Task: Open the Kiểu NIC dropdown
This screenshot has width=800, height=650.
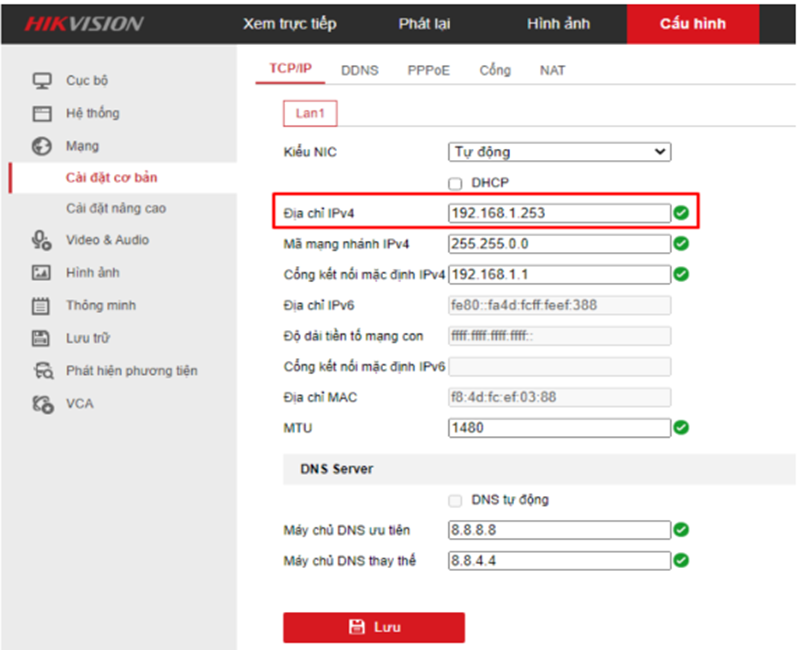Action: pos(559,152)
